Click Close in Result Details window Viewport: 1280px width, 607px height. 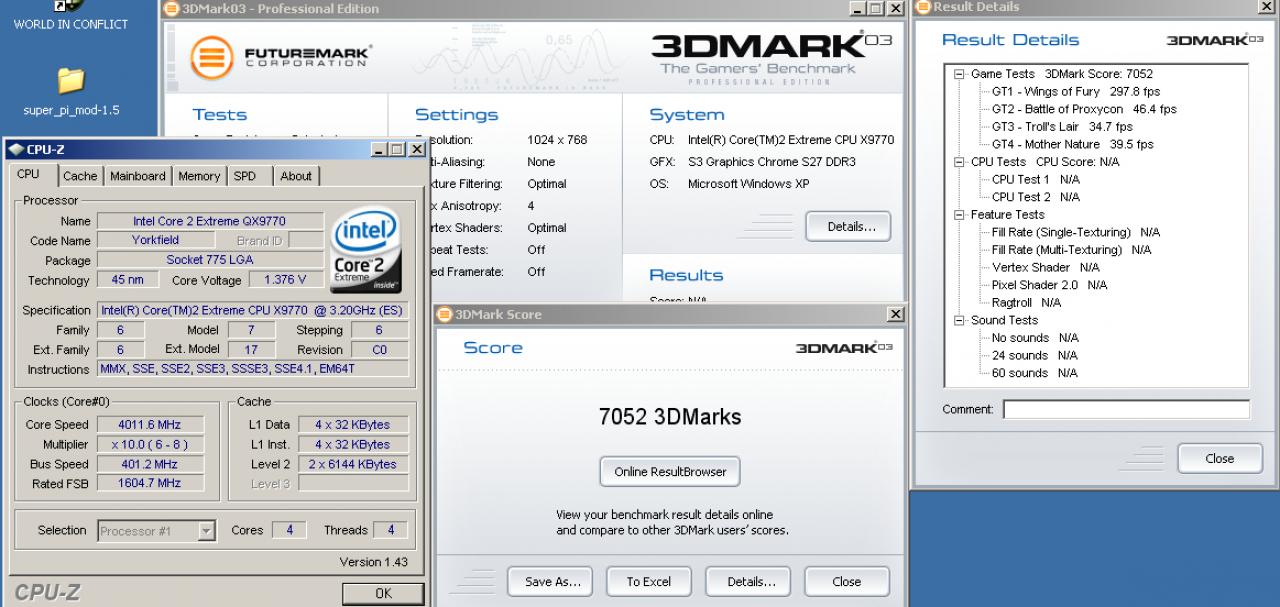coord(1220,458)
